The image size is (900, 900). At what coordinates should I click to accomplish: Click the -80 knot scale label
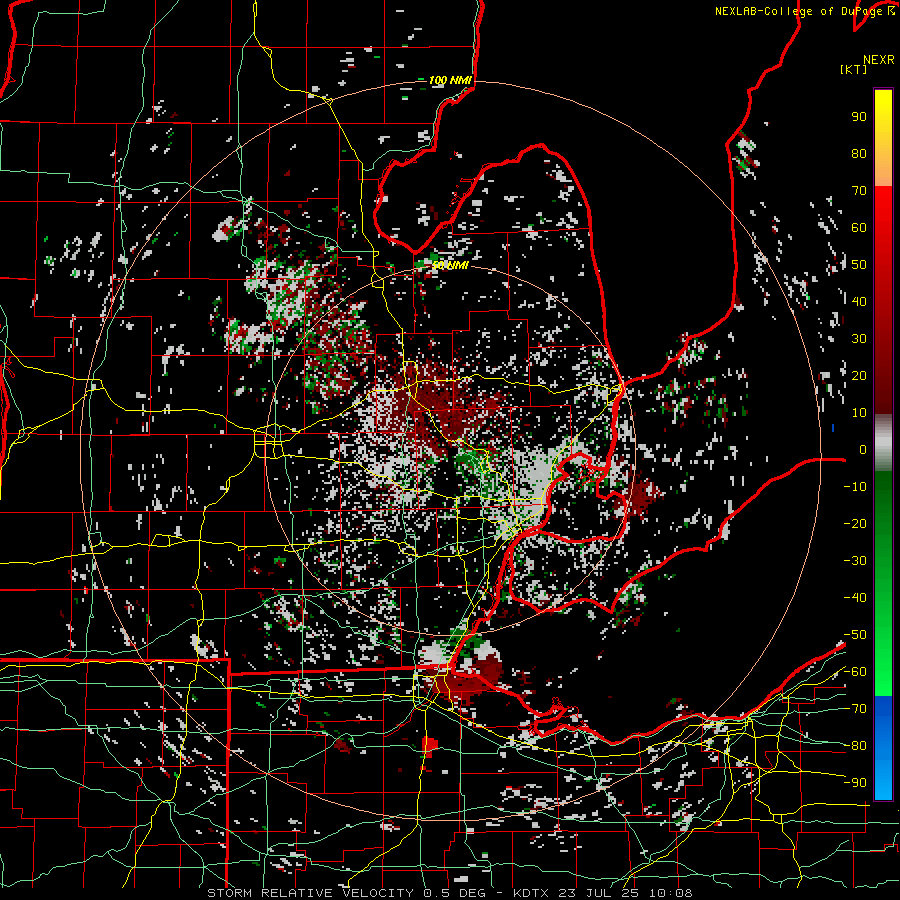tap(855, 746)
